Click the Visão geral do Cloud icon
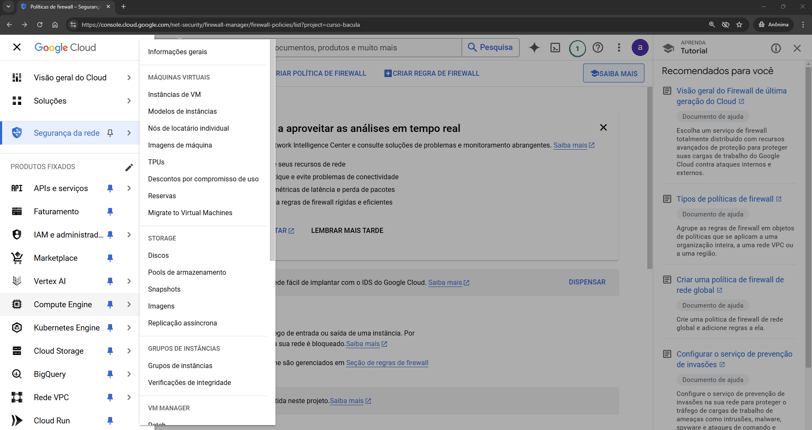Screen dimensions: 812x430 [x=17, y=77]
